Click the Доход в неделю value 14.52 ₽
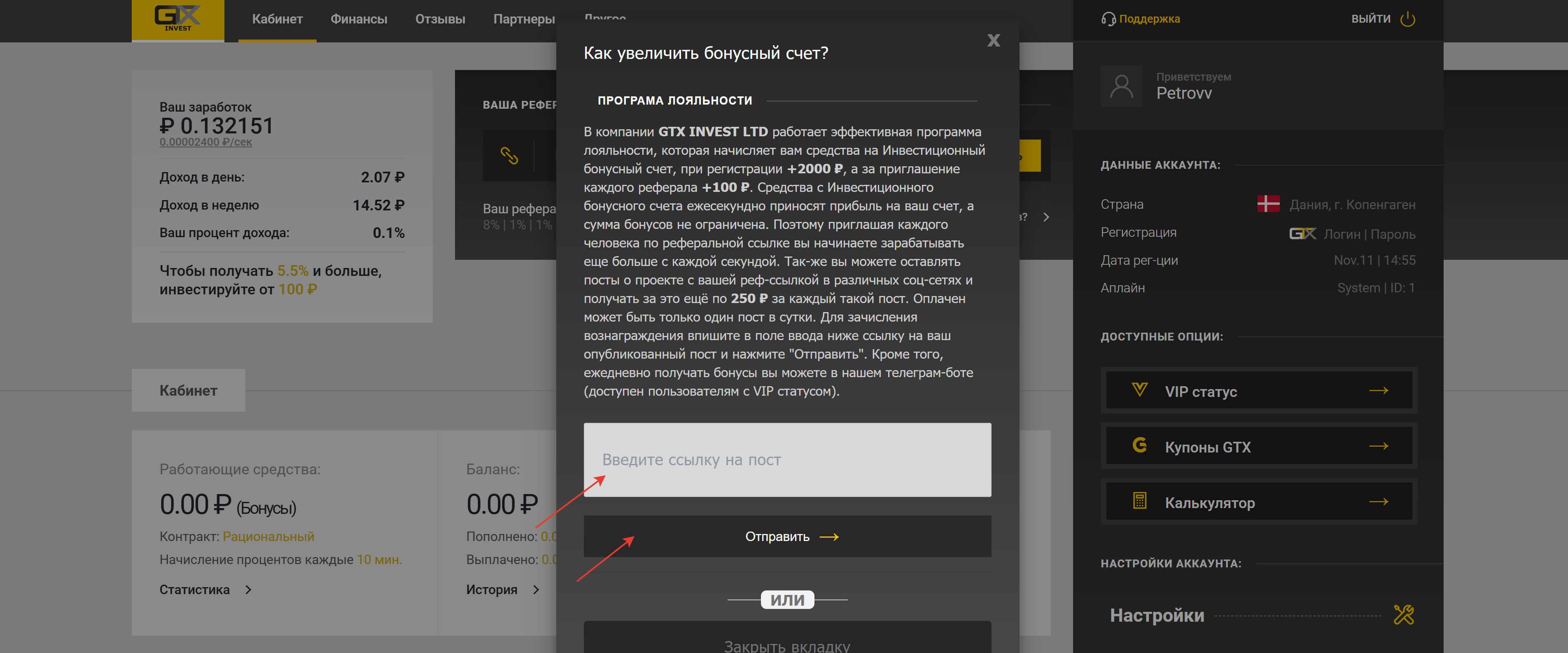This screenshot has width=1568, height=653. coord(378,205)
